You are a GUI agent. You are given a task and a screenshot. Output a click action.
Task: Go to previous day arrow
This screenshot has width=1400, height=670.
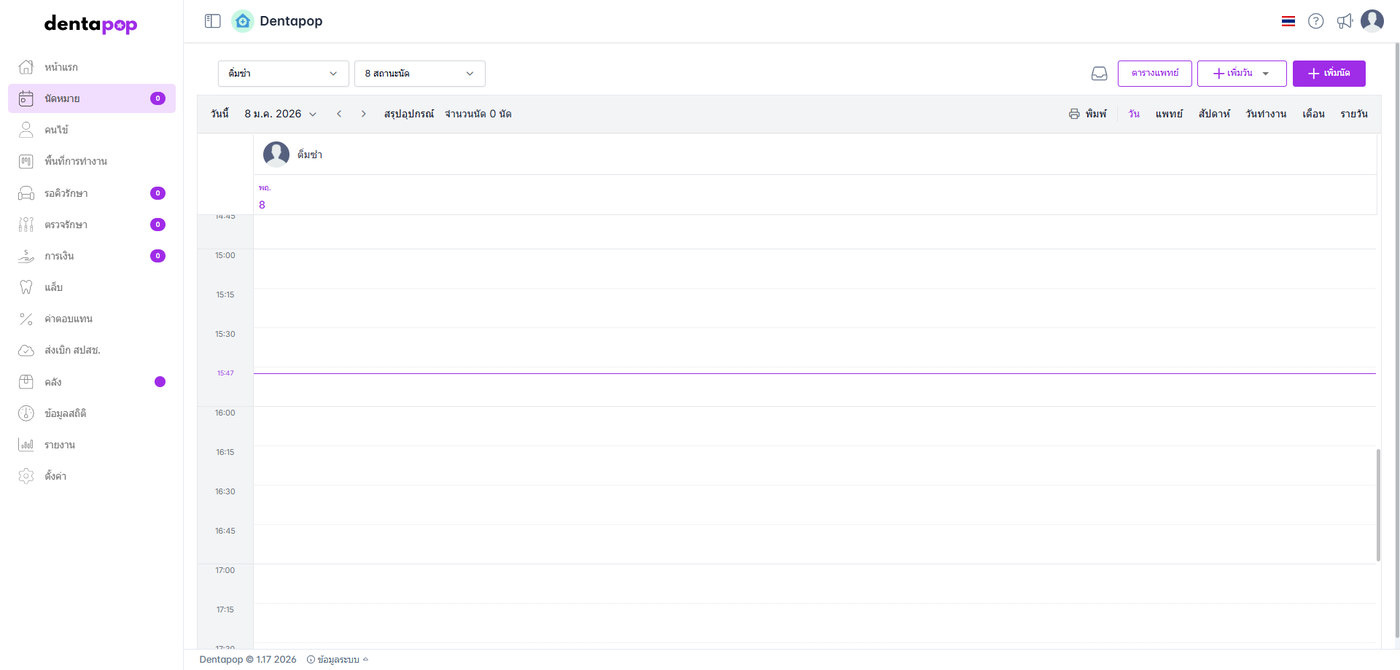339,114
